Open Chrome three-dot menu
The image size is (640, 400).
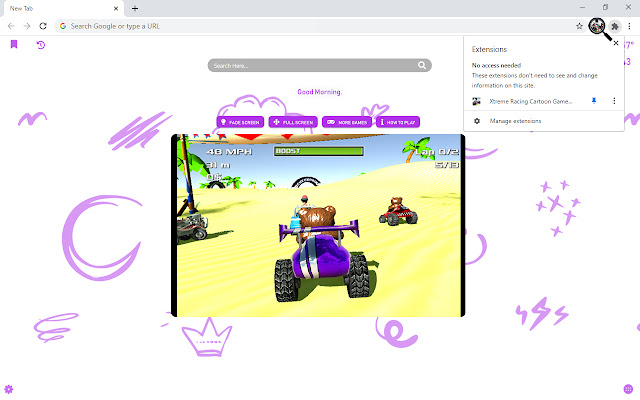coord(629,26)
